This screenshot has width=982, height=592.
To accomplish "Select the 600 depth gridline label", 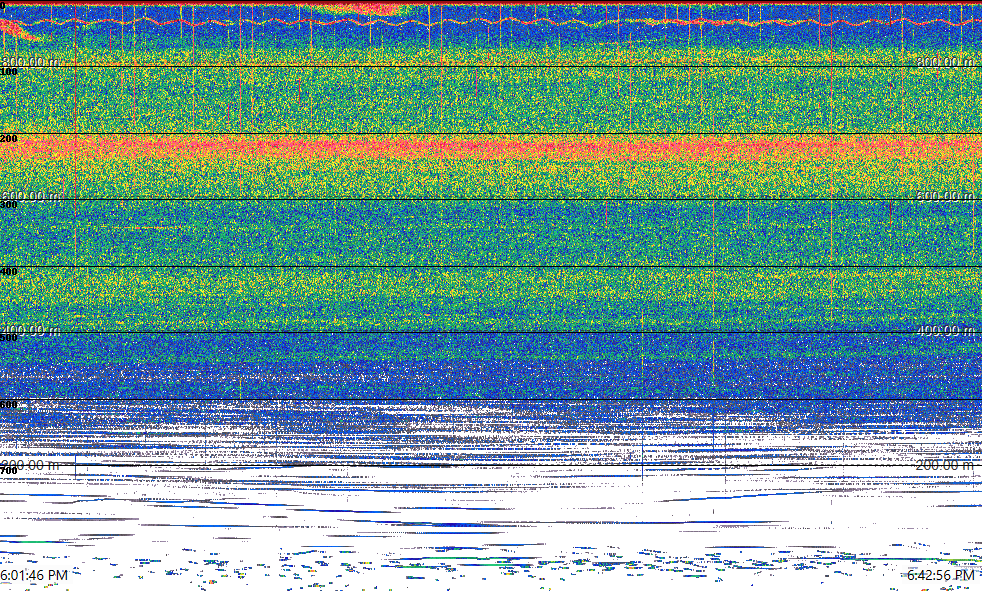I will 9,405.
